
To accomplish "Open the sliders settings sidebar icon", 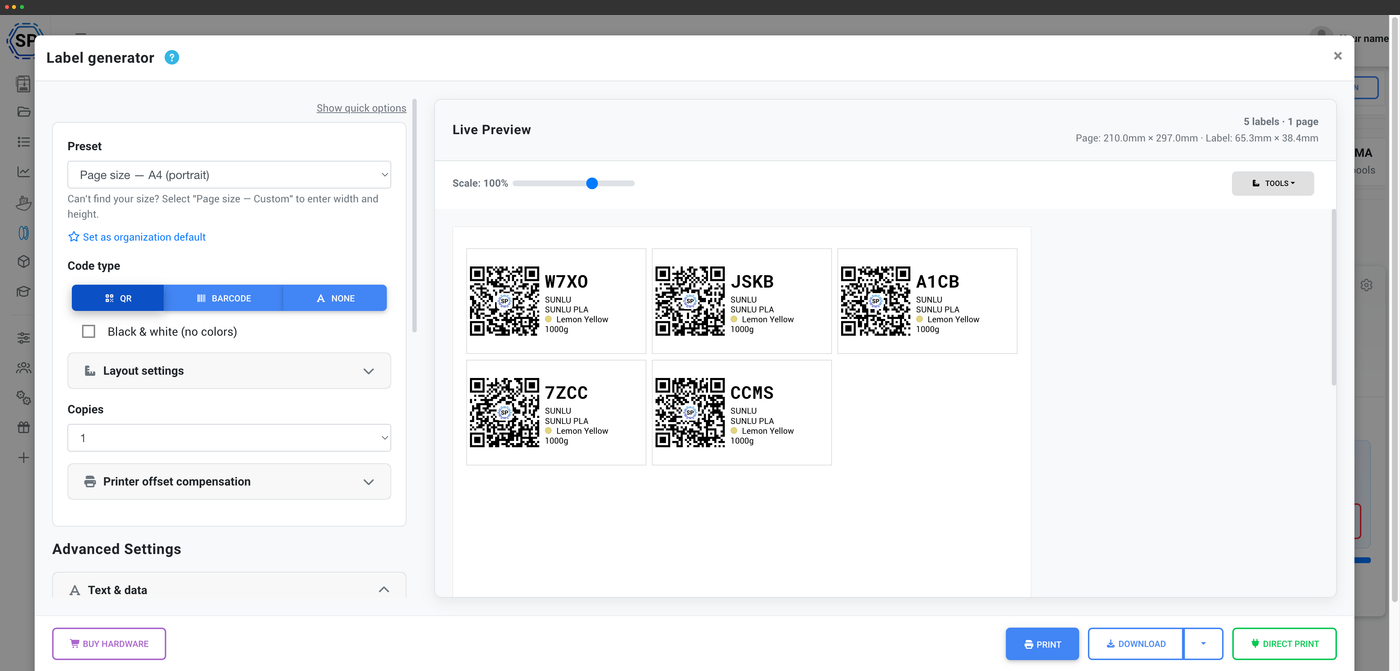I will tap(24, 338).
